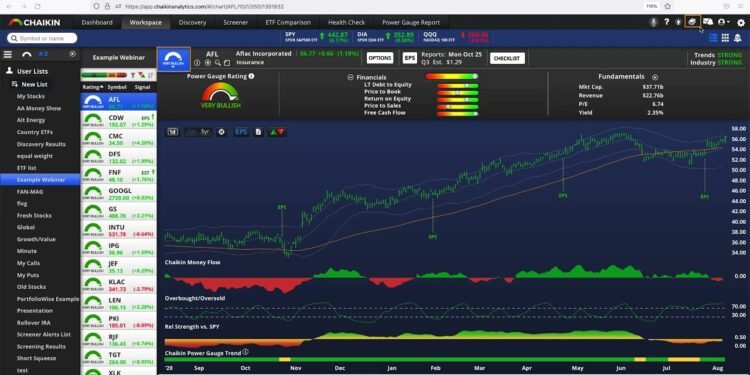Open the ETF Comparison tab
This screenshot has width=750, height=375.
tap(288, 22)
